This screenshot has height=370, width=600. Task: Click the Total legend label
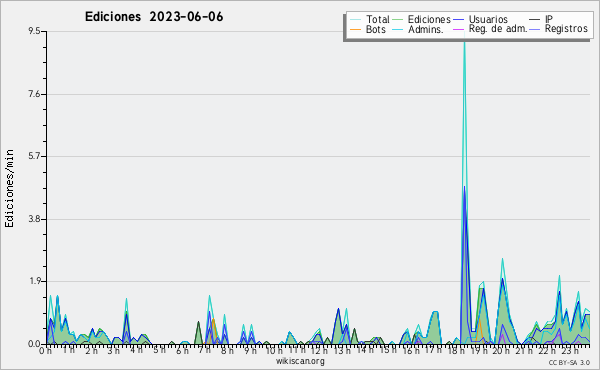point(378,19)
